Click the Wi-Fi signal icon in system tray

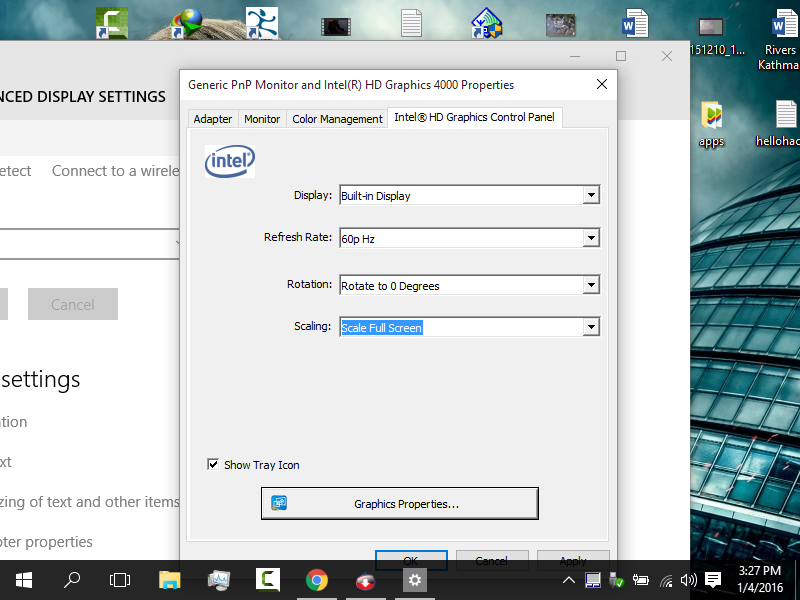(x=666, y=579)
